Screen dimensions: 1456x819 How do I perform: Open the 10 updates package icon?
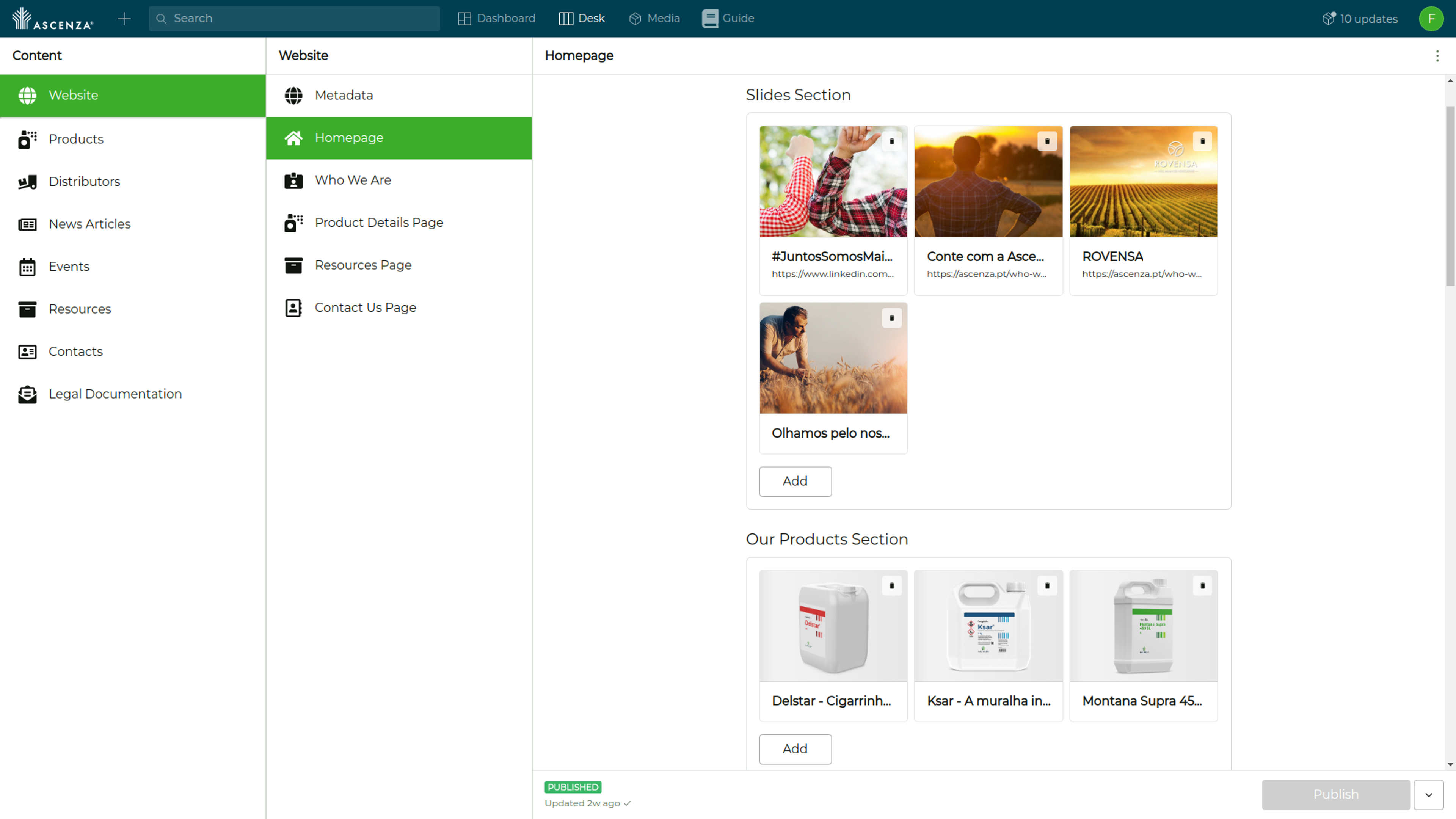click(1329, 19)
